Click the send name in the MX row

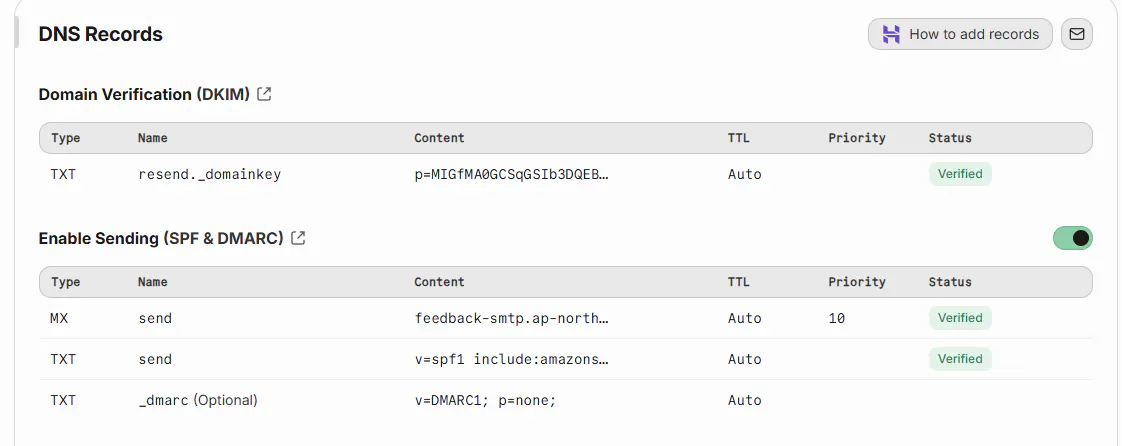pyautogui.click(x=155, y=318)
